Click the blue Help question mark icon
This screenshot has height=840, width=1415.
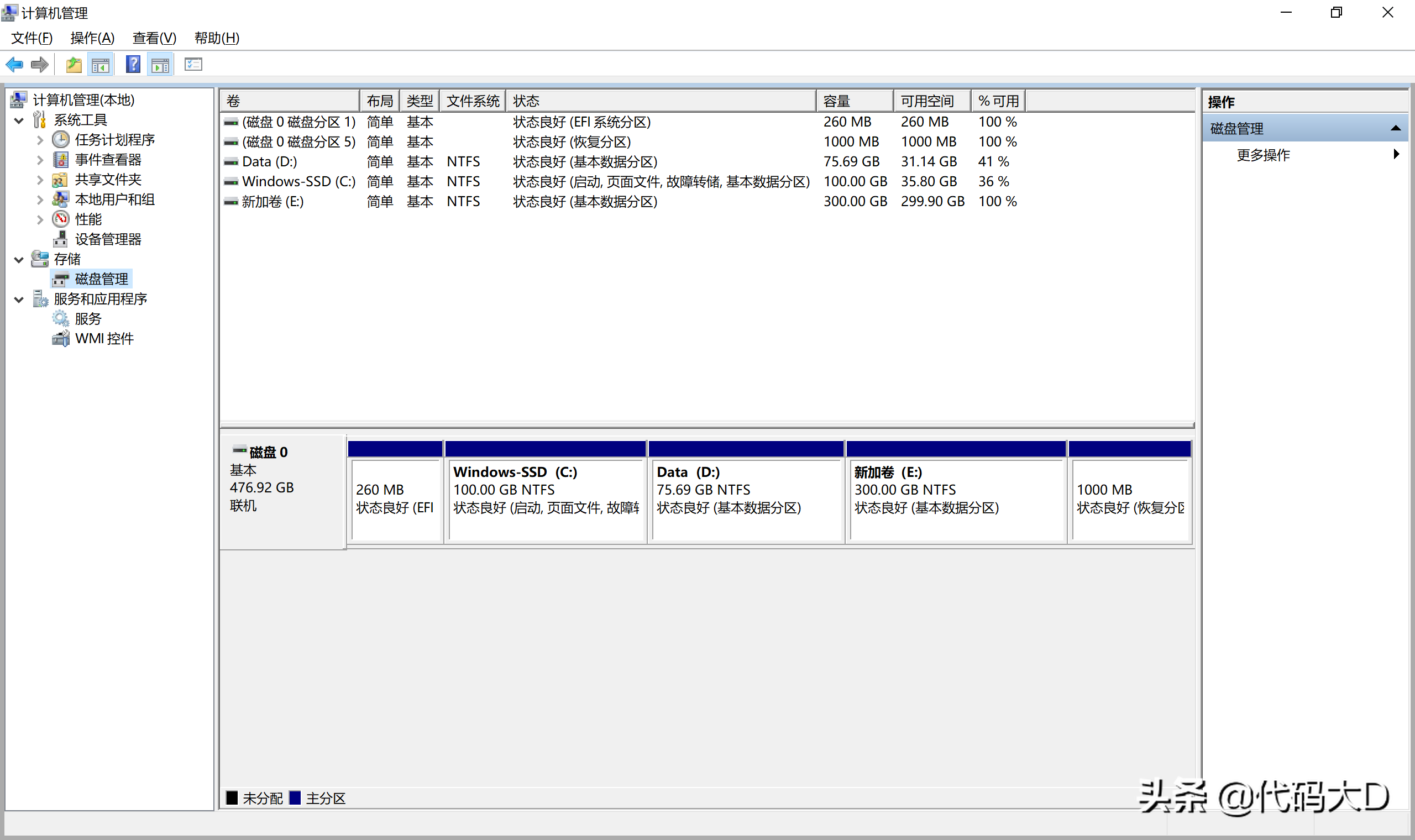click(x=133, y=65)
